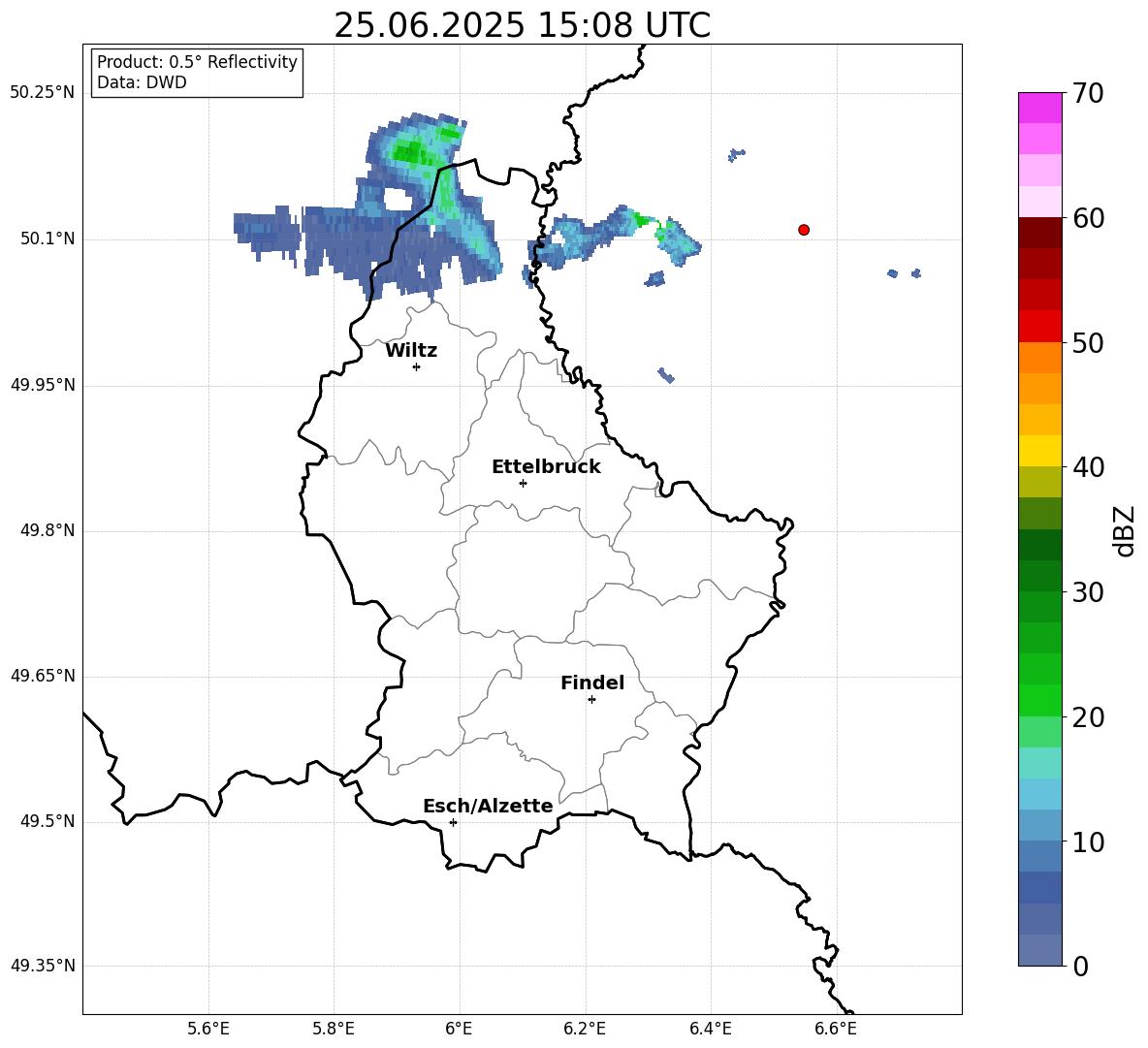
Task: Click the colorbar tick label 0
Action: tap(1080, 966)
